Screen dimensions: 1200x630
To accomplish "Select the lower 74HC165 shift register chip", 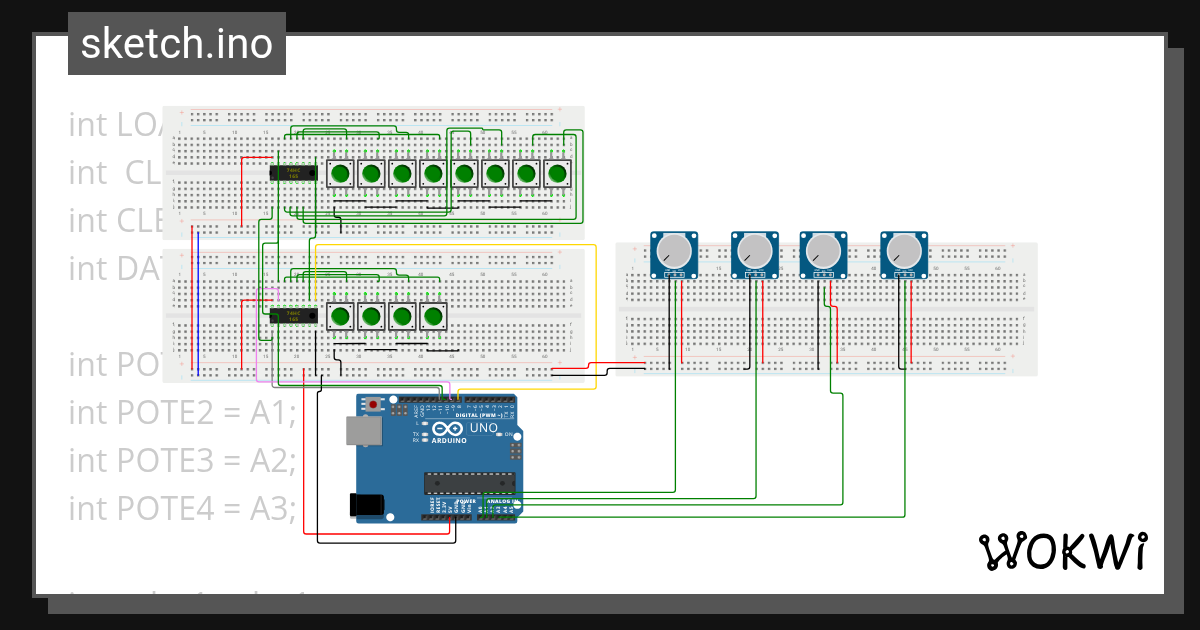I will pyautogui.click(x=291, y=316).
